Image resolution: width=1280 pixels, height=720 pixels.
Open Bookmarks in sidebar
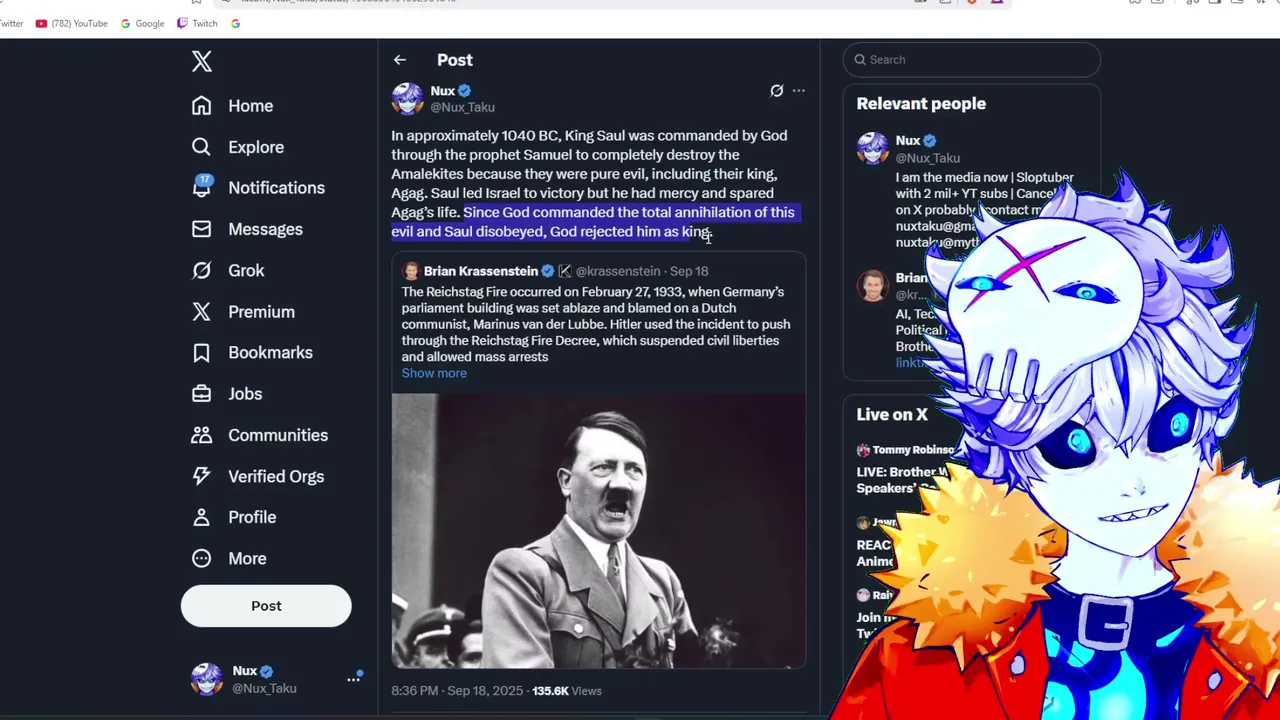(x=252, y=353)
